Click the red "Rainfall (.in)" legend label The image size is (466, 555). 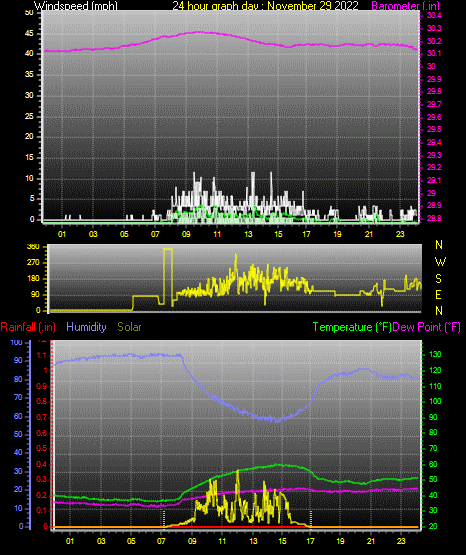tap(28, 327)
